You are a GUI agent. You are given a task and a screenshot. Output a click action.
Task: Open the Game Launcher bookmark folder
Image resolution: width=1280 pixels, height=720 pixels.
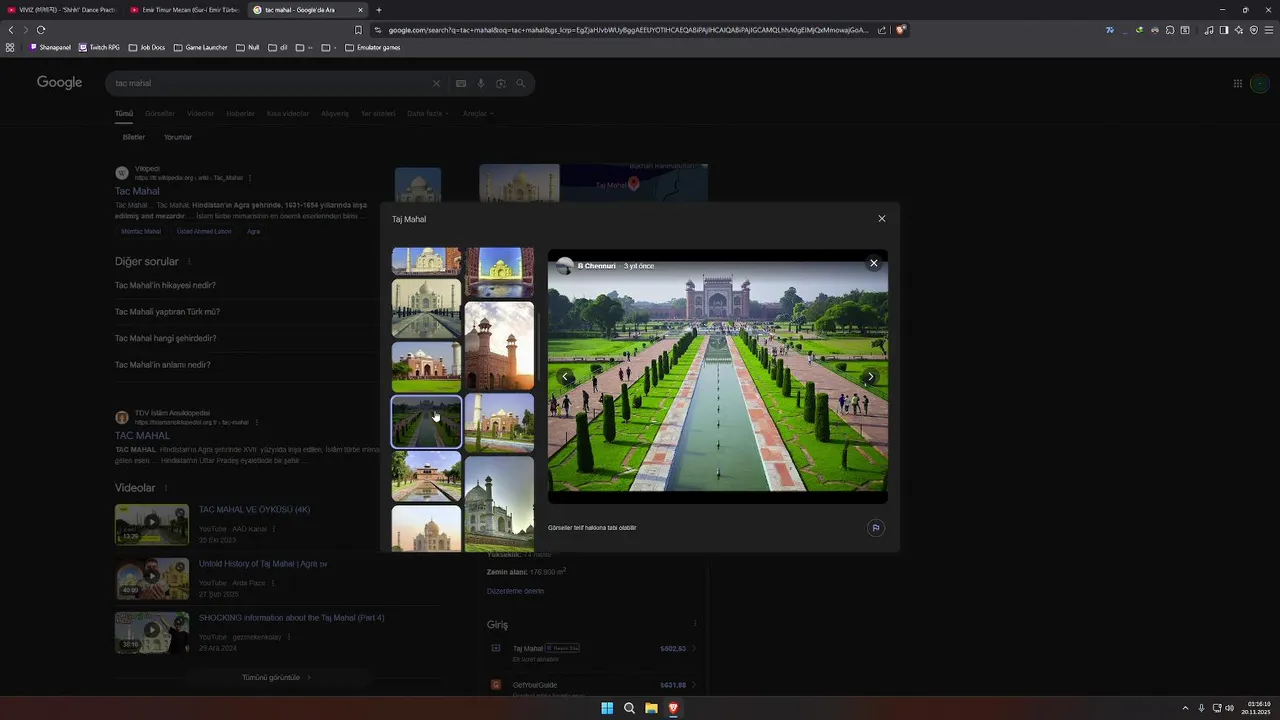click(200, 47)
